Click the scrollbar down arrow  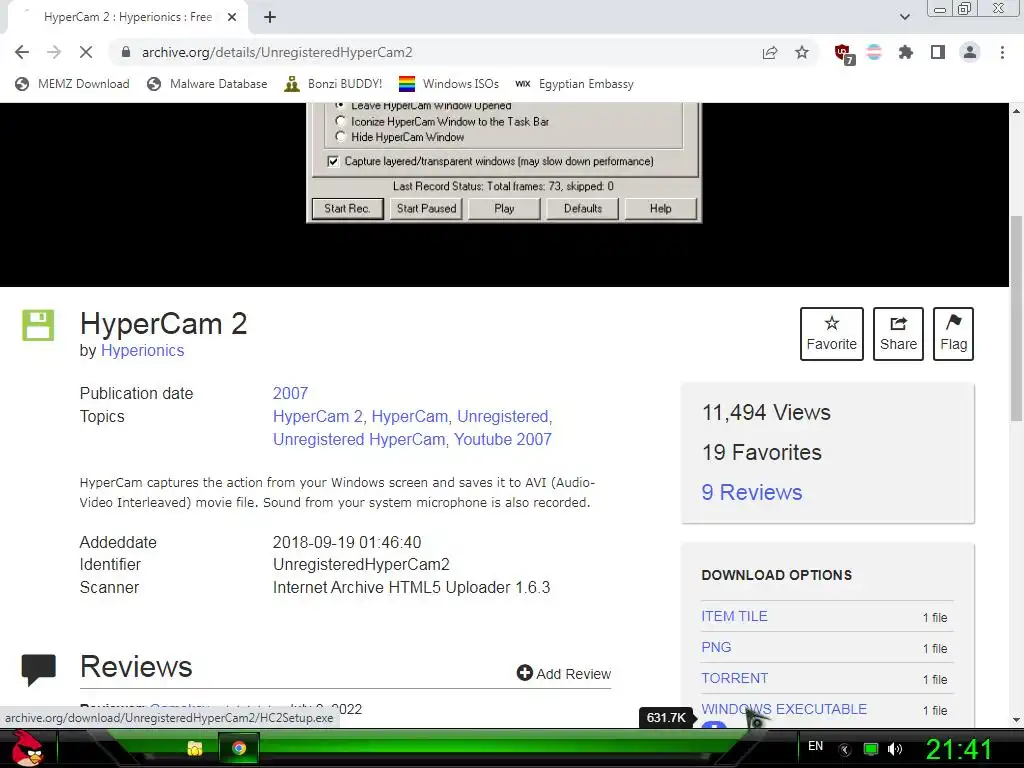pyautogui.click(x=1016, y=720)
